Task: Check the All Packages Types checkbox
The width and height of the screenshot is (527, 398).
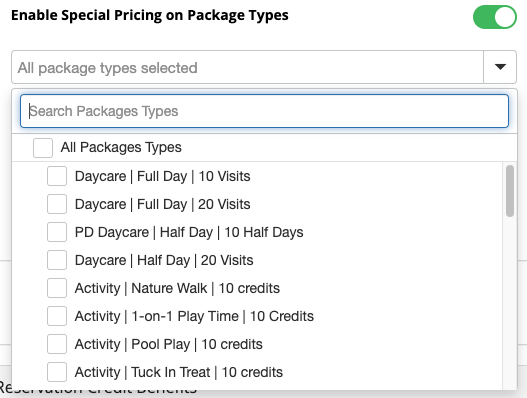Action: 43,148
